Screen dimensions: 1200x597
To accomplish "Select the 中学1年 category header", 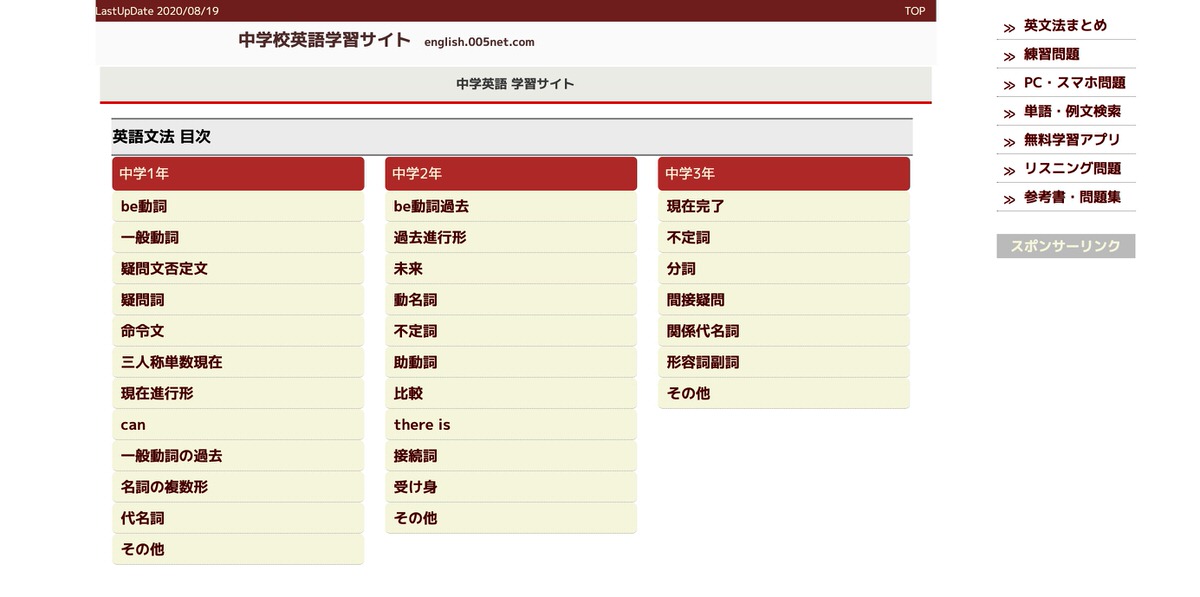I will 238,173.
